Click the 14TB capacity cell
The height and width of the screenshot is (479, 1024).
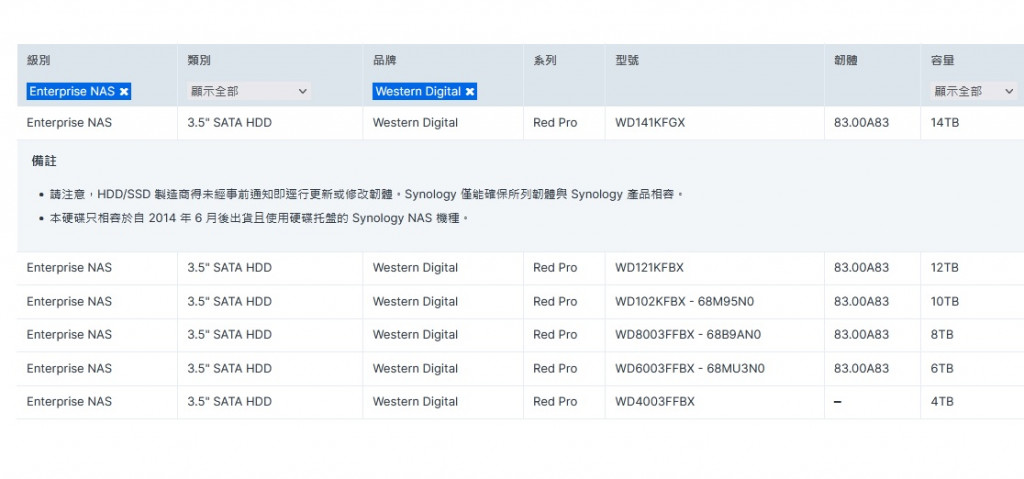(944, 122)
